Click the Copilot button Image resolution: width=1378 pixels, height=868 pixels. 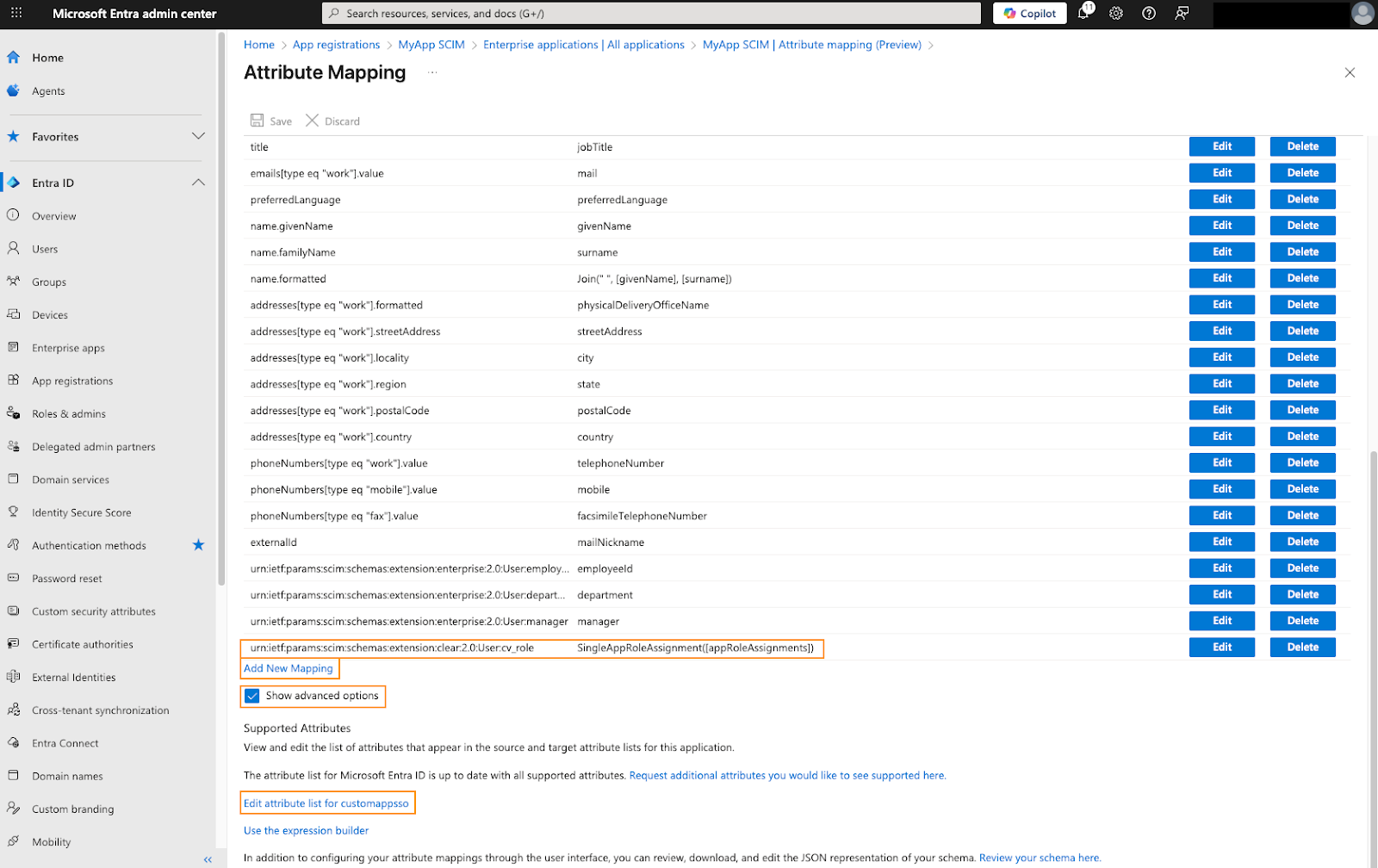(1030, 13)
